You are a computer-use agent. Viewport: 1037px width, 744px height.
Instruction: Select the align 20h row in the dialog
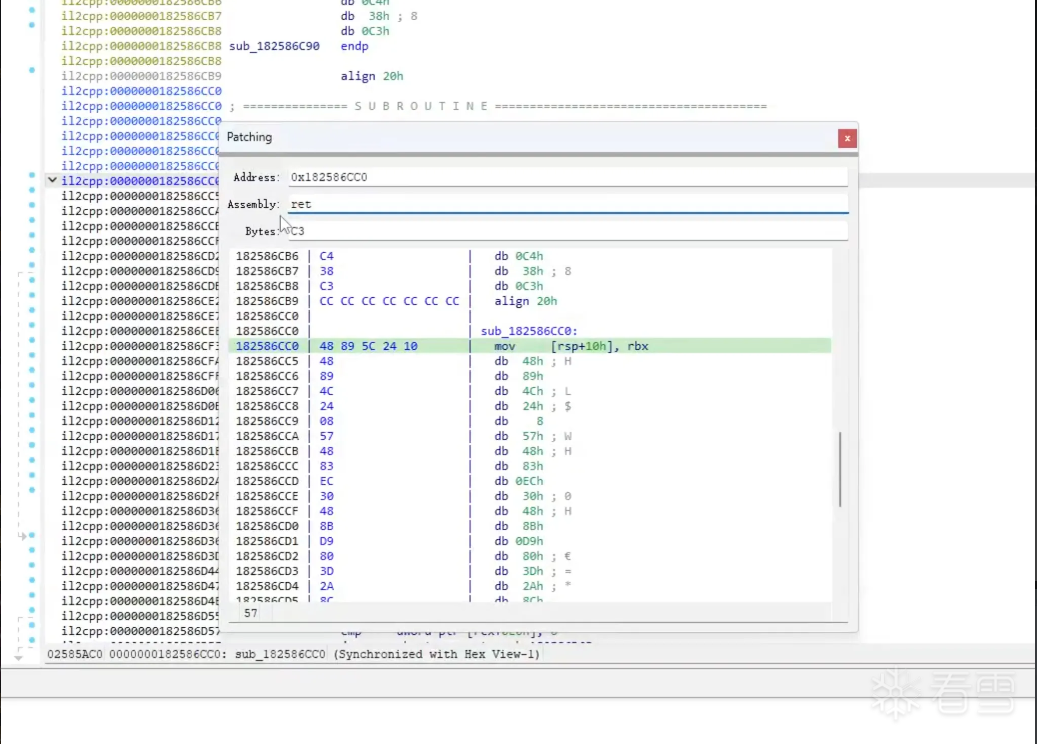(530, 301)
